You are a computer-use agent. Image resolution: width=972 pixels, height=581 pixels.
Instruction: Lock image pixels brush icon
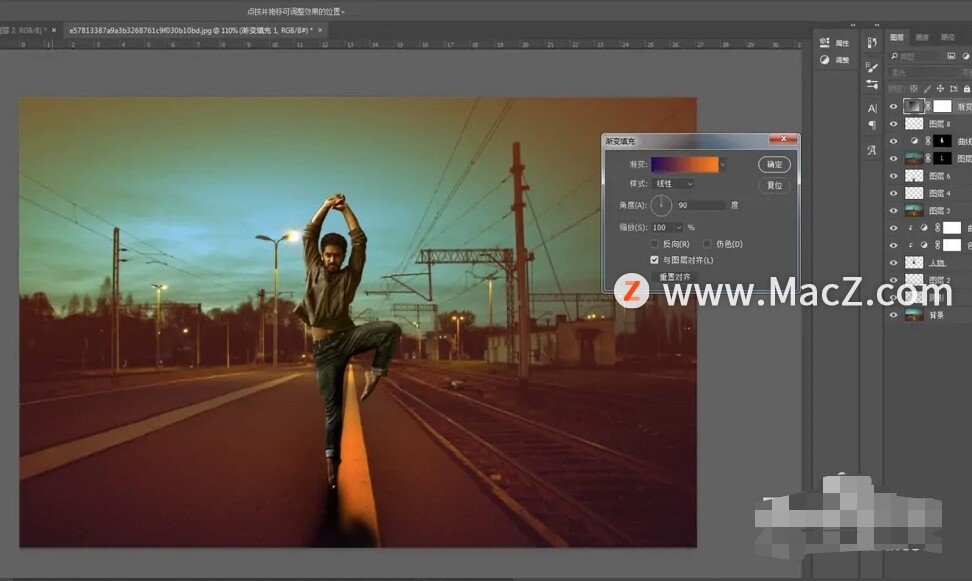click(x=927, y=89)
